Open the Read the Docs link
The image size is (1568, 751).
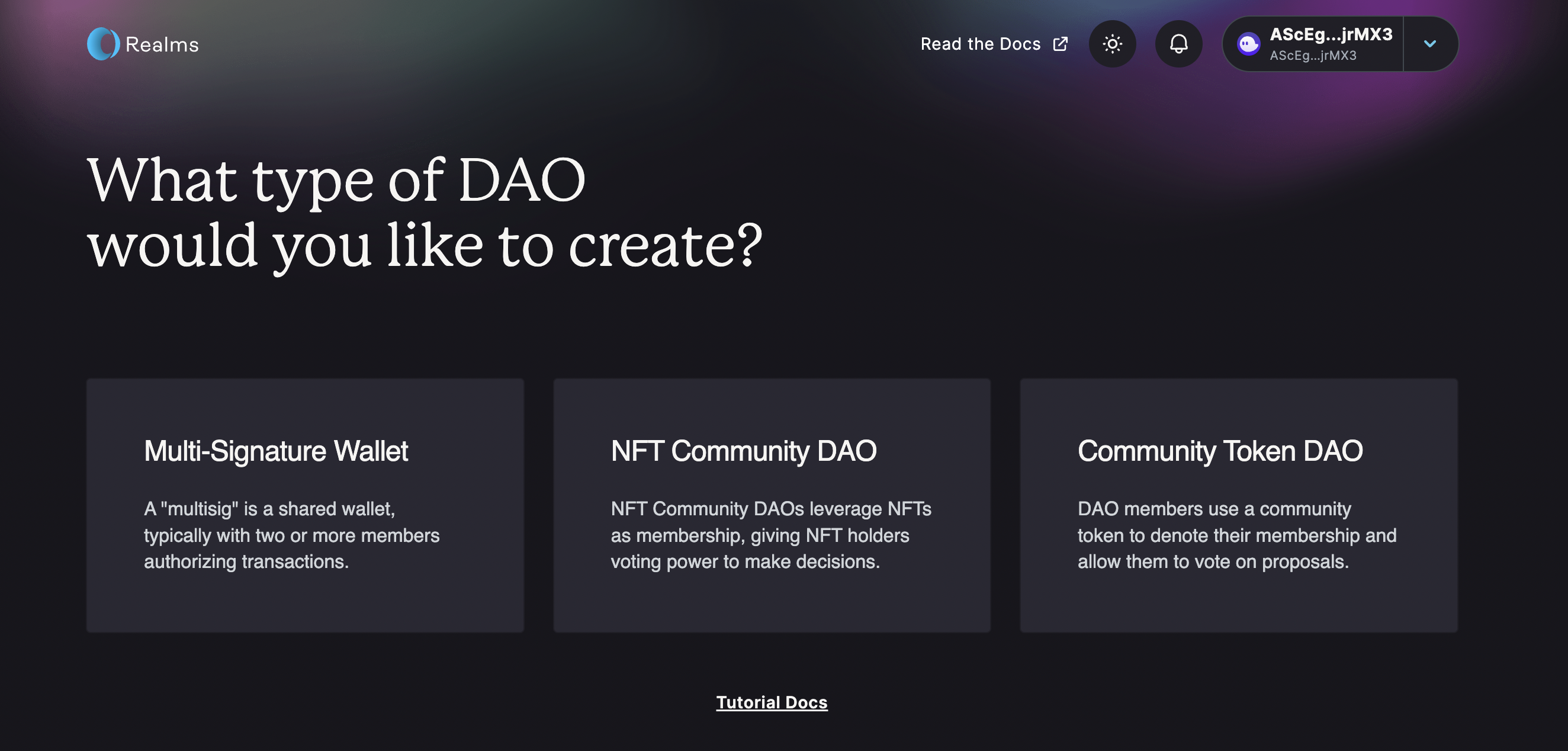[x=980, y=44]
